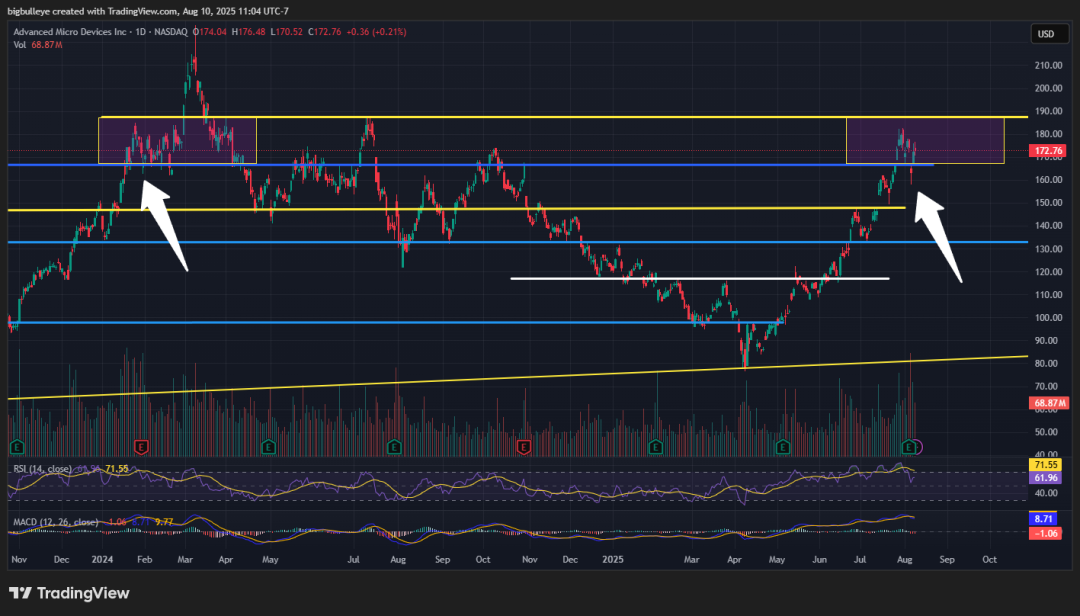The image size is (1080, 616).
Task: Click the red 172.76 current price label
Action: (x=1048, y=150)
